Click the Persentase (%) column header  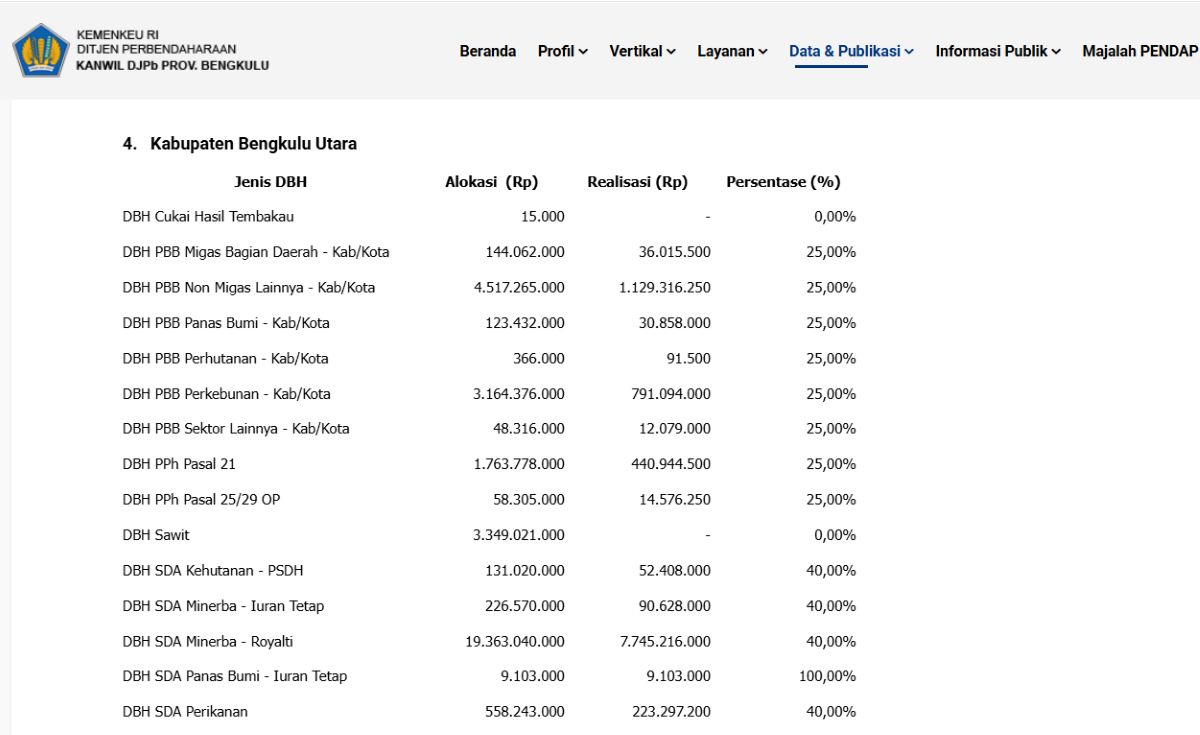point(783,182)
